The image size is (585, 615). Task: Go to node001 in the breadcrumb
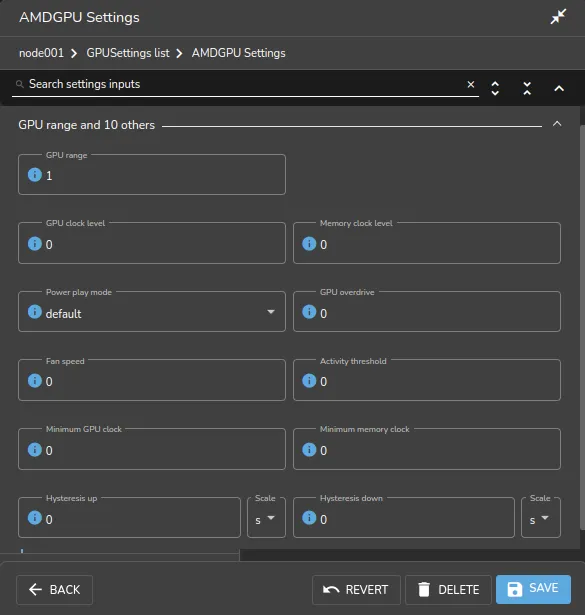41,53
